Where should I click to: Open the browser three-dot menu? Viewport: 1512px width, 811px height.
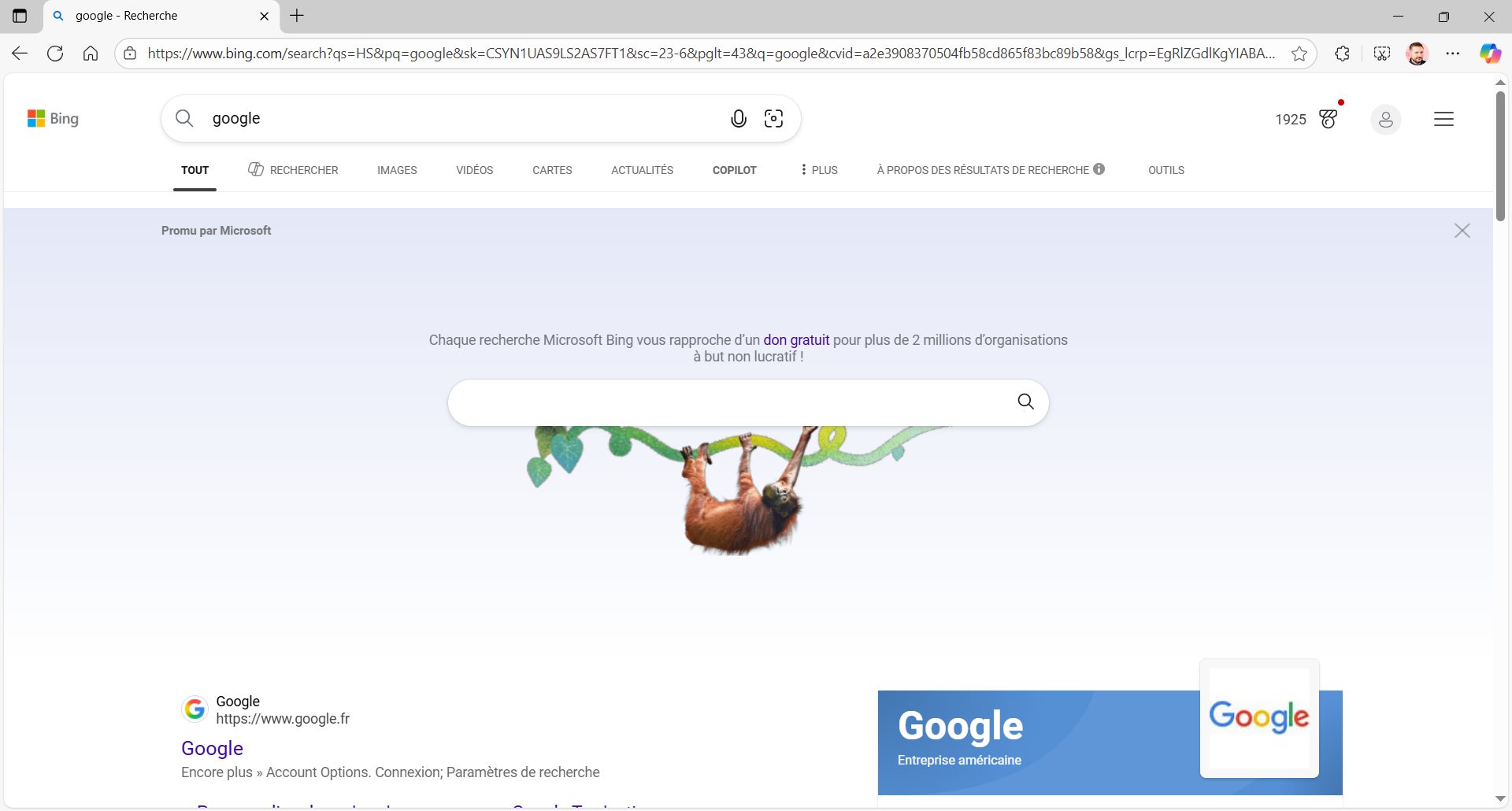pyautogui.click(x=1455, y=53)
